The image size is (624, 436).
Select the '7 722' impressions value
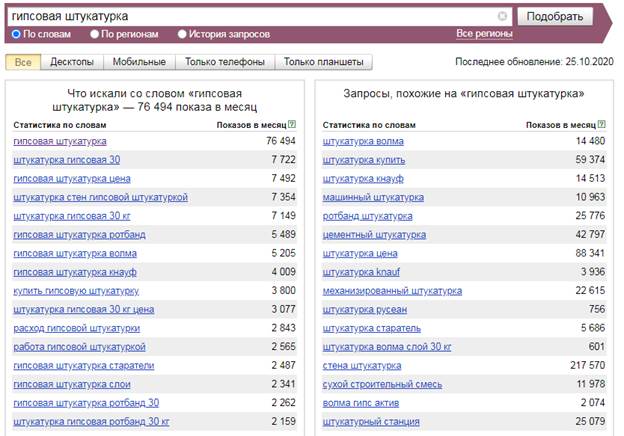284,160
